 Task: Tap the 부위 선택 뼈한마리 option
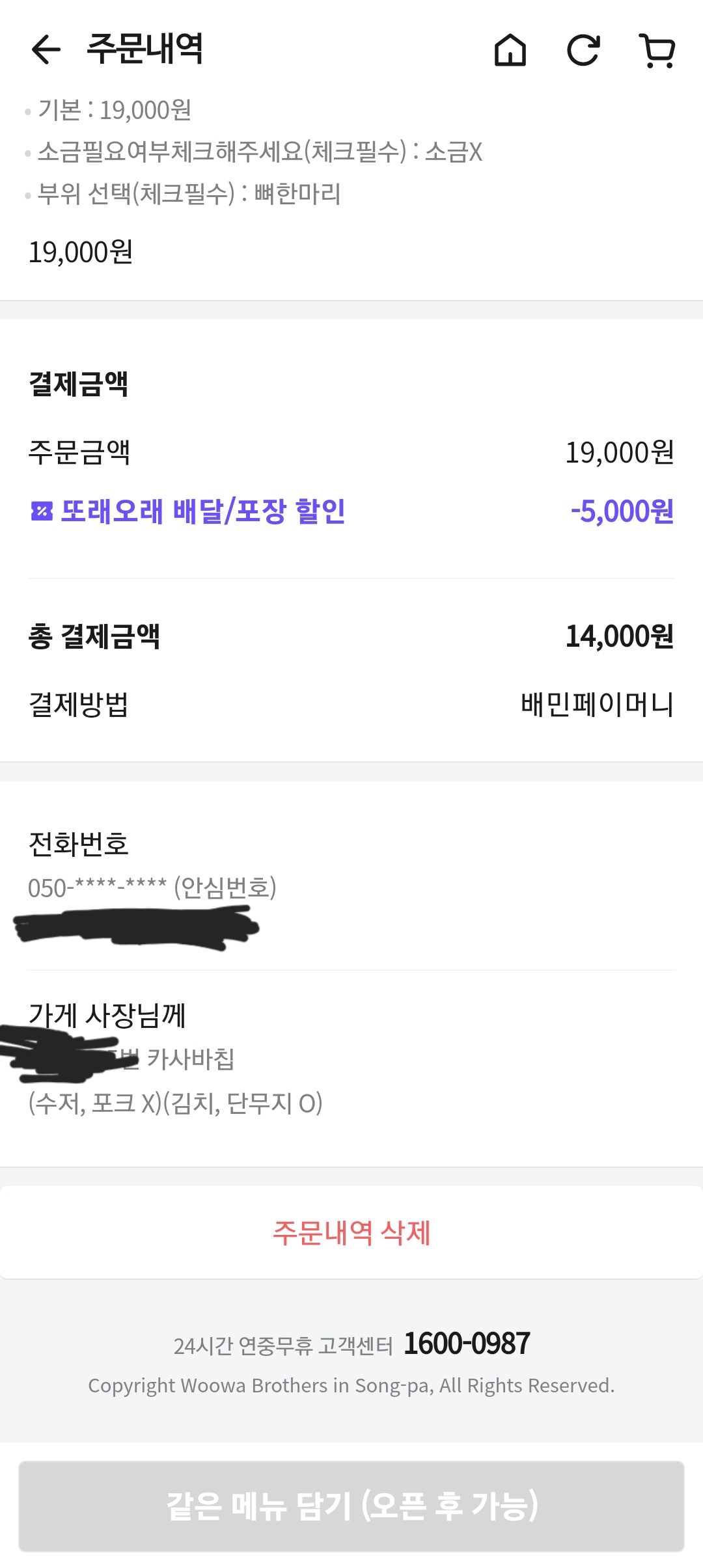189,194
